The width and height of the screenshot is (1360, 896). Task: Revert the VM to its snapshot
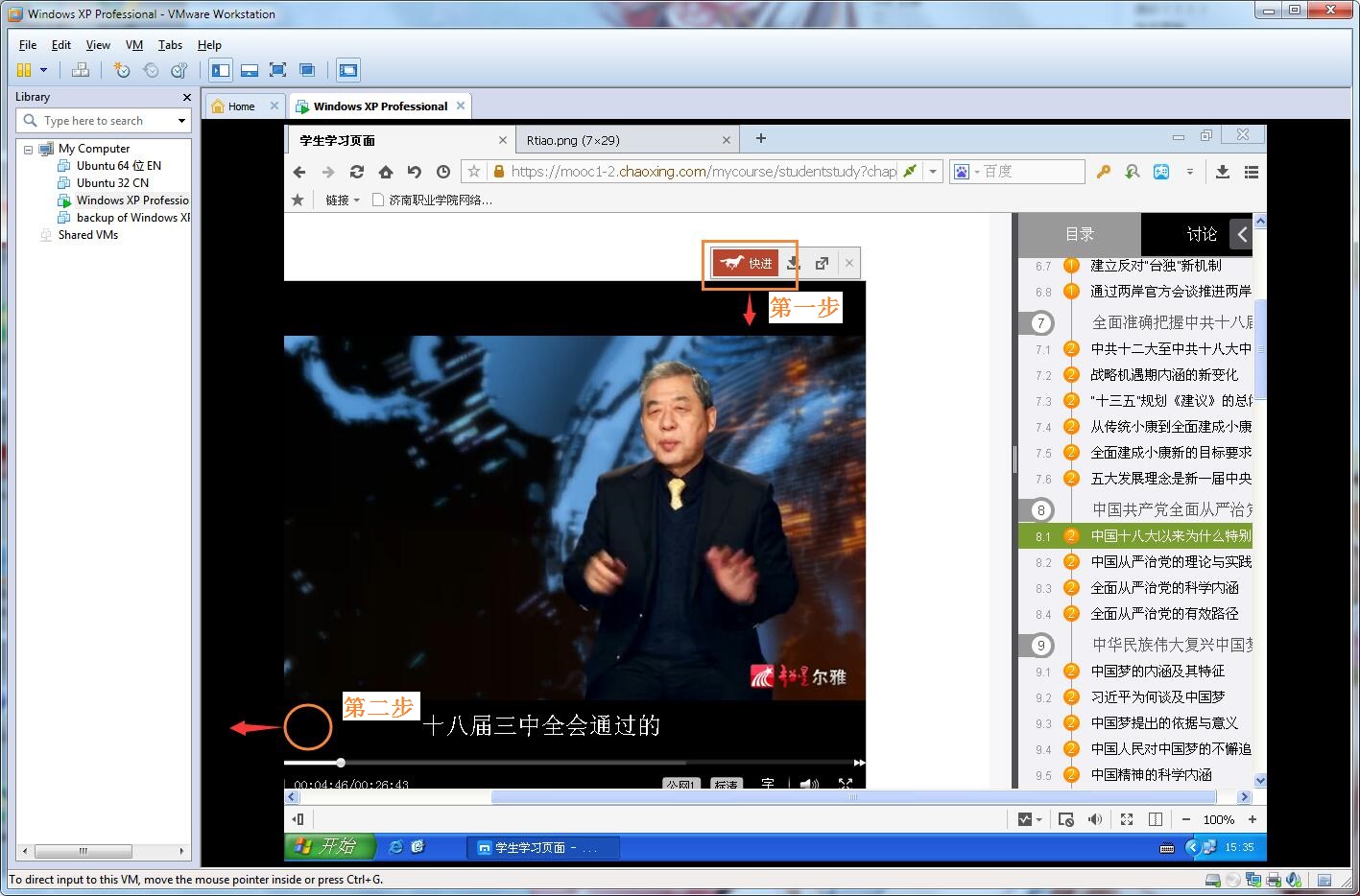(x=151, y=70)
